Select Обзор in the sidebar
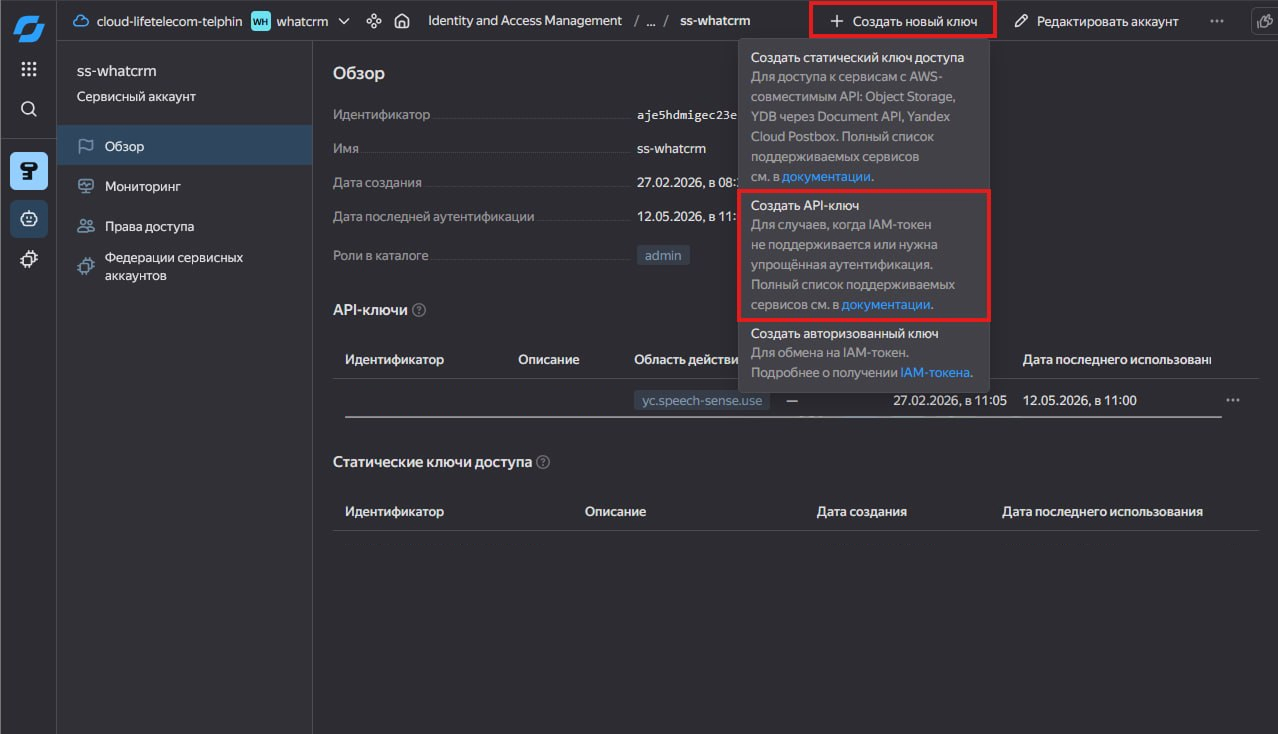Screen dimensions: 1278x734 [x=185, y=146]
